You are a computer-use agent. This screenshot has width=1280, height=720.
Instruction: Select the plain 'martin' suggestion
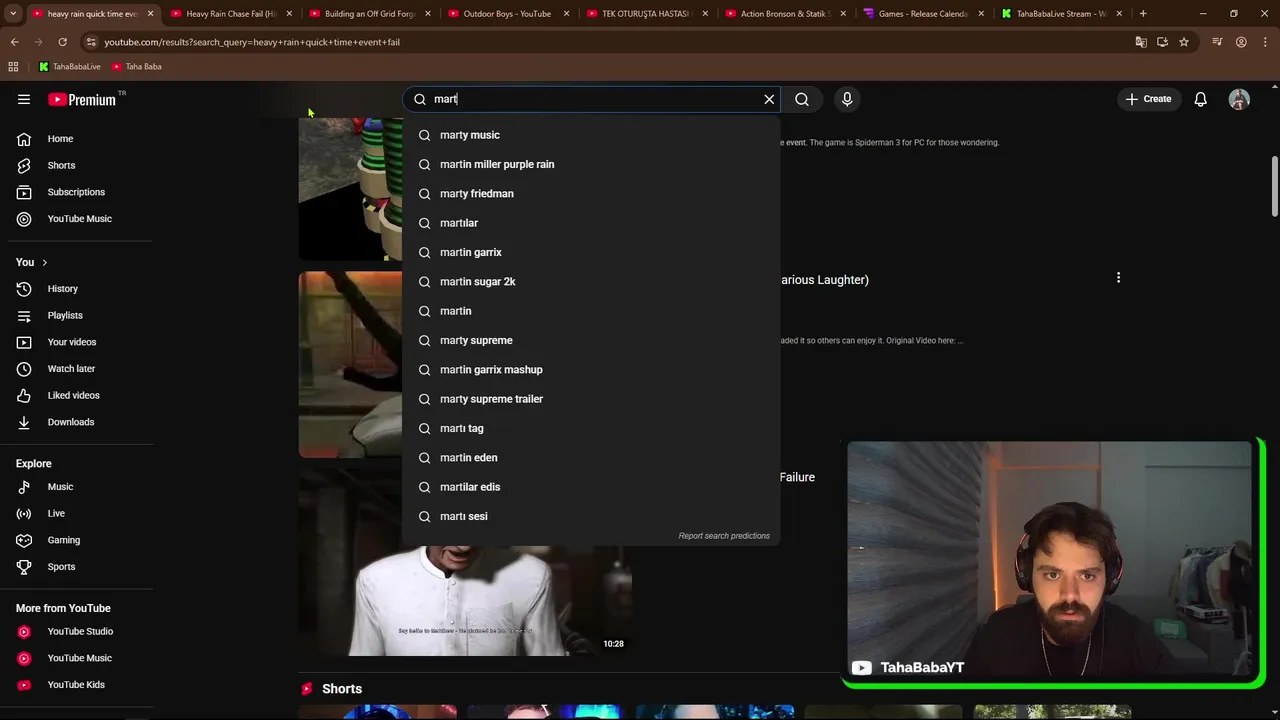point(591,311)
